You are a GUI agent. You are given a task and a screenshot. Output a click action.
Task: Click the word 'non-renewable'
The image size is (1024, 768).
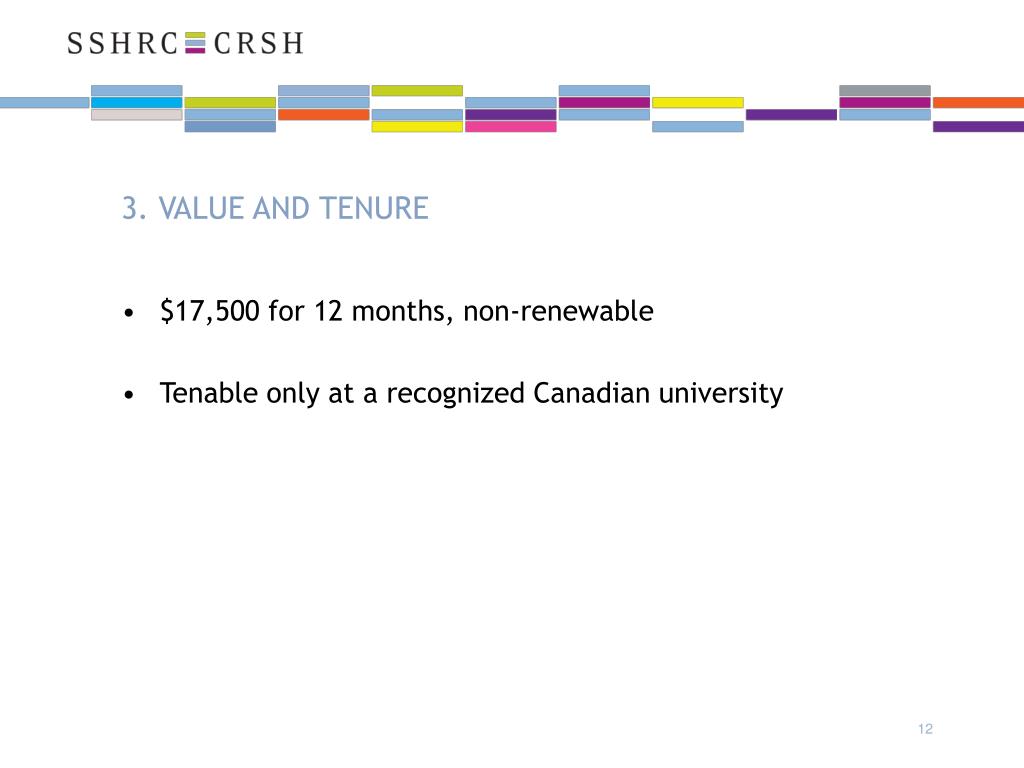(x=558, y=311)
